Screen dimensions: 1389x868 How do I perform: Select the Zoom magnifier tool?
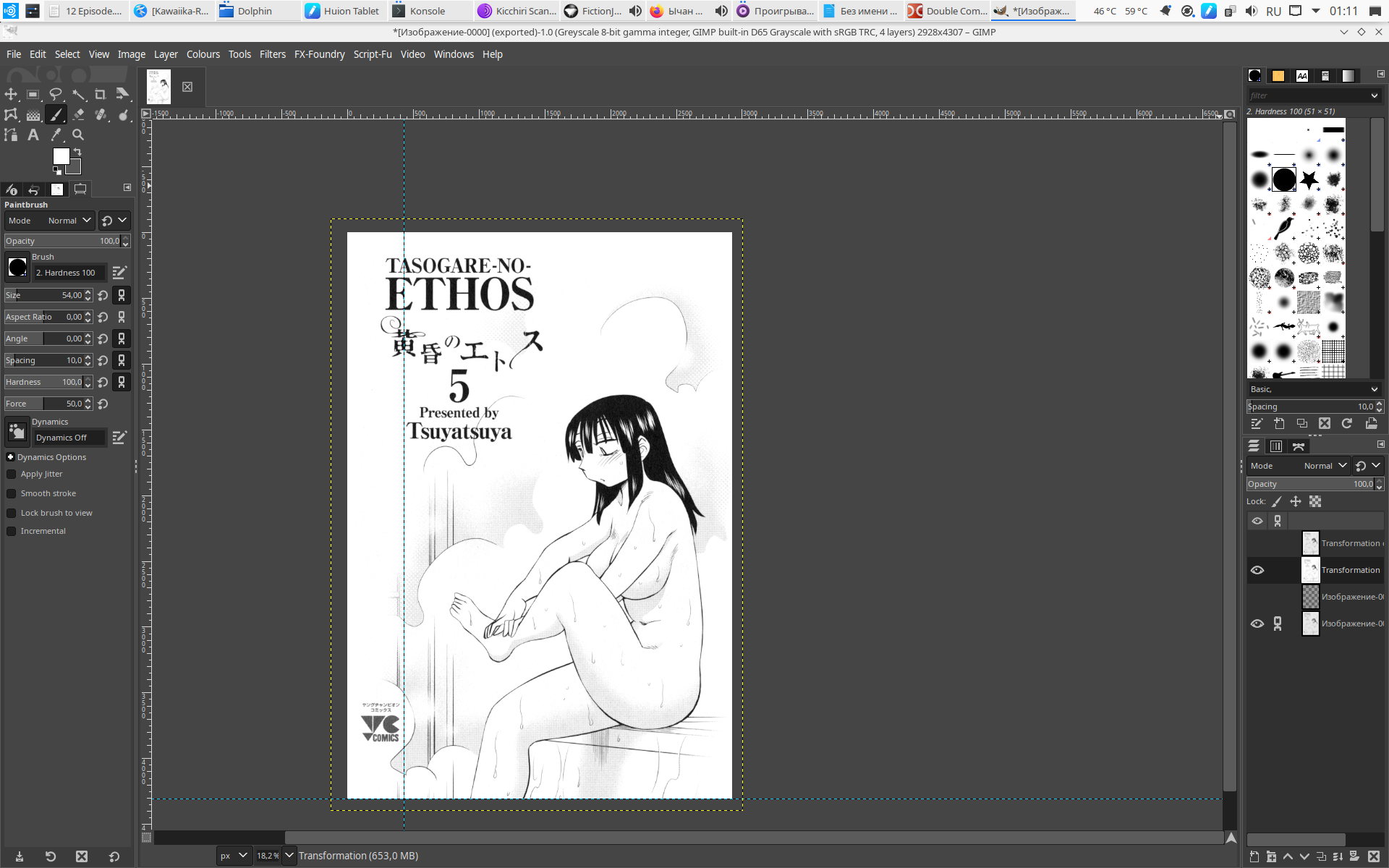pyautogui.click(x=78, y=135)
